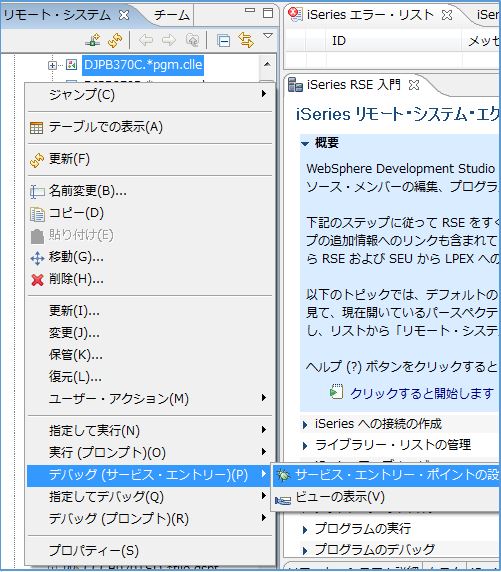
Task: Click the クリックすると開始します link
Action: coord(422,393)
